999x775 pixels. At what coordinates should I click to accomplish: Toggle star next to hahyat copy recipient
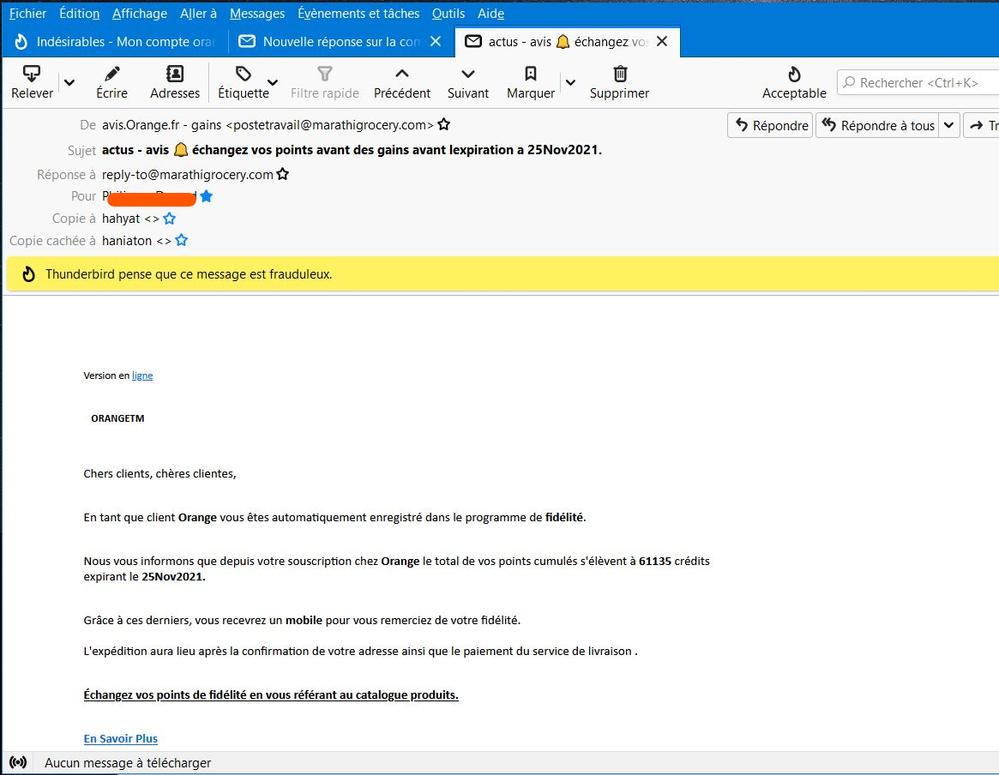(169, 218)
